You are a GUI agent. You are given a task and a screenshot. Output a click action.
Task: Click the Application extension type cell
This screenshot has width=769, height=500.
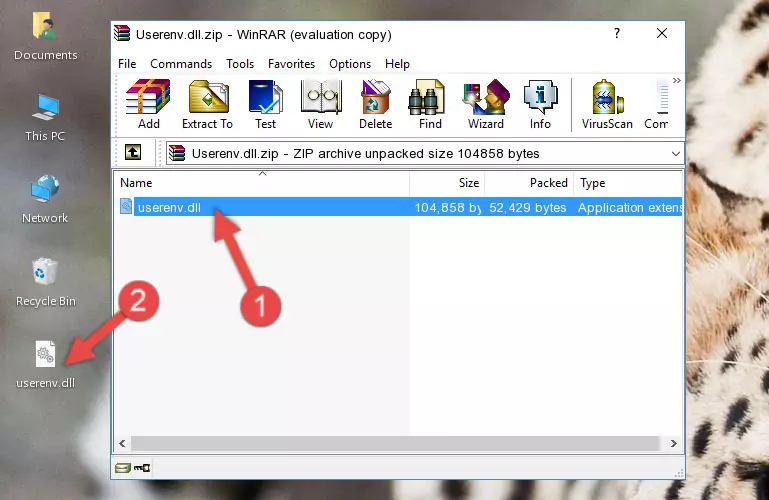pyautogui.click(x=630, y=208)
